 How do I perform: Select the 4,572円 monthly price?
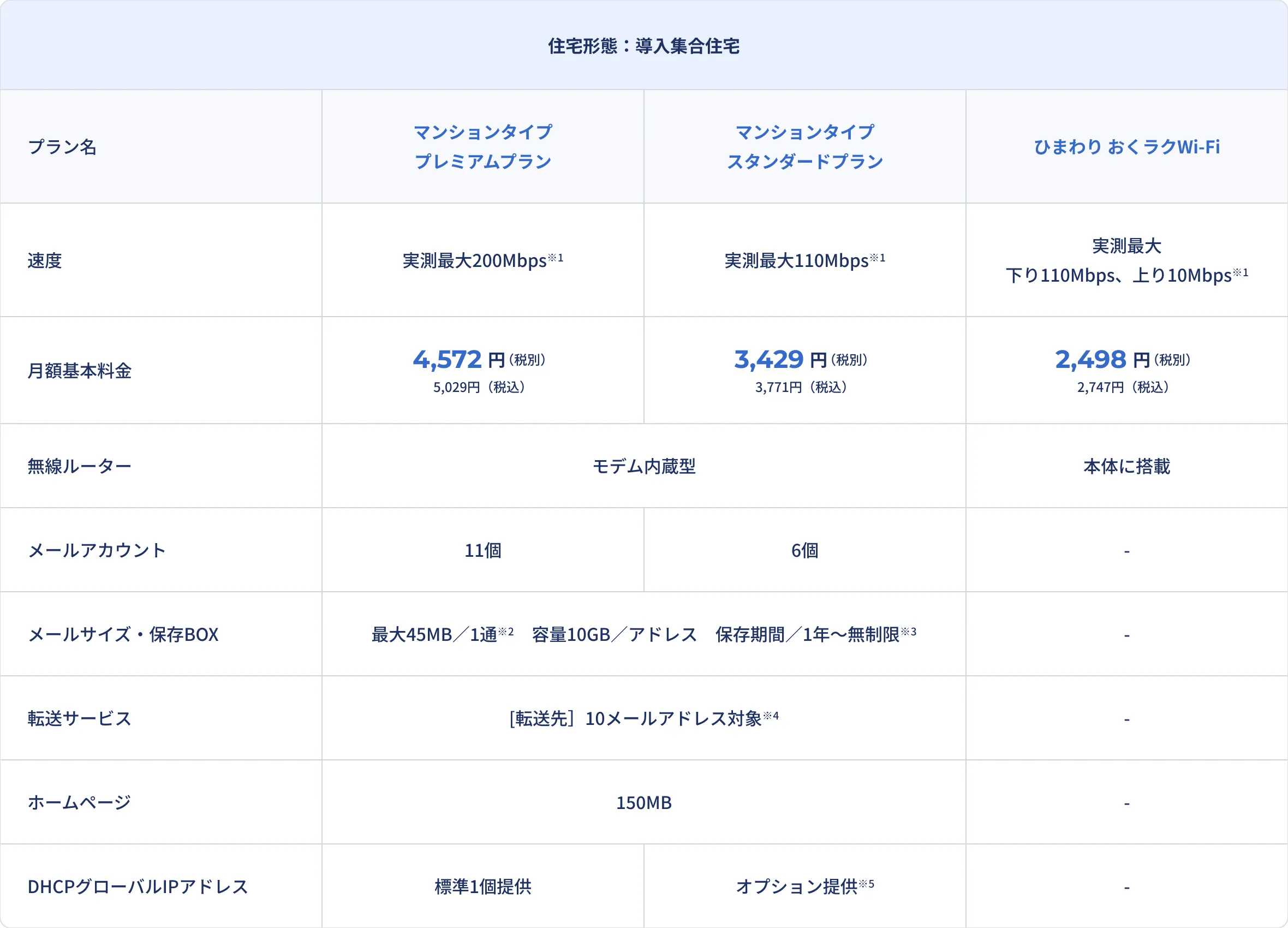(x=448, y=360)
